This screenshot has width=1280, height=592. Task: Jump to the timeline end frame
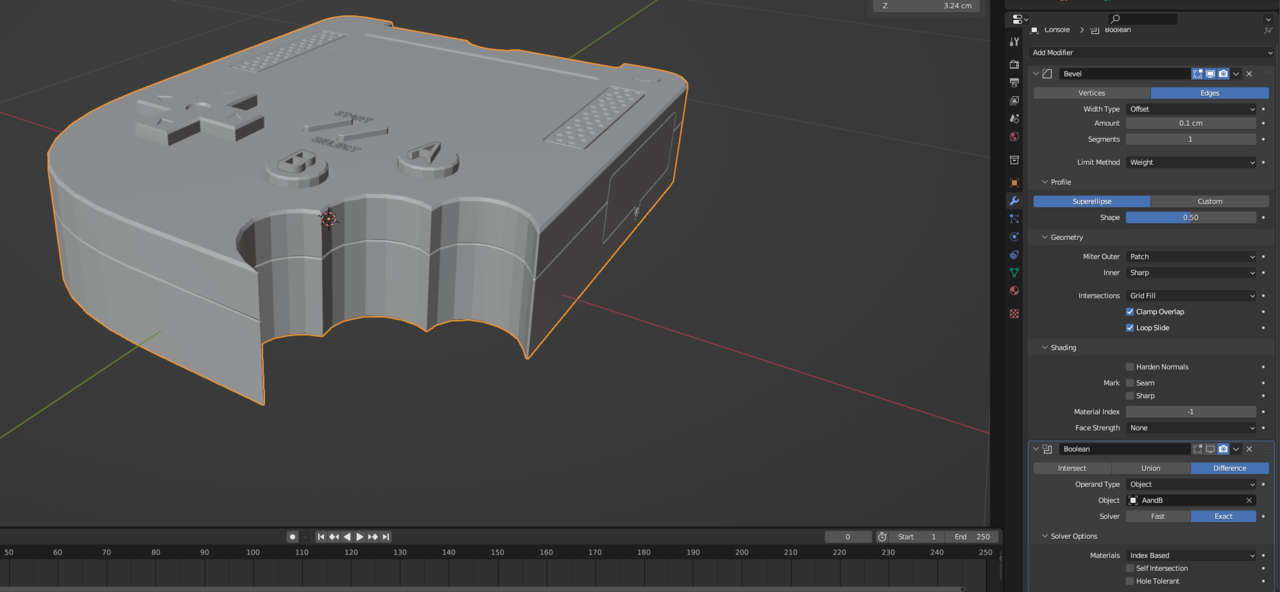[386, 537]
